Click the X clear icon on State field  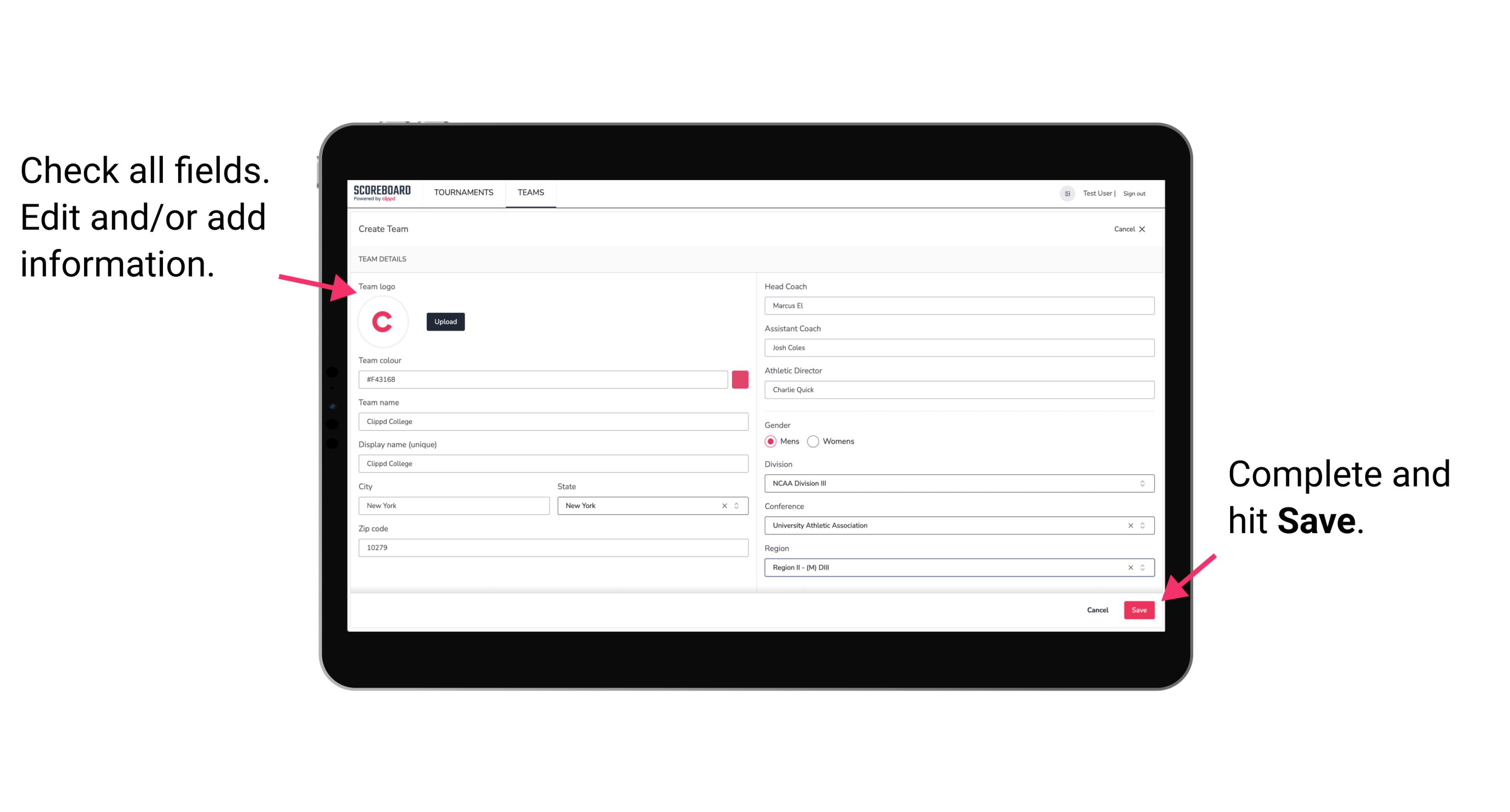[723, 505]
